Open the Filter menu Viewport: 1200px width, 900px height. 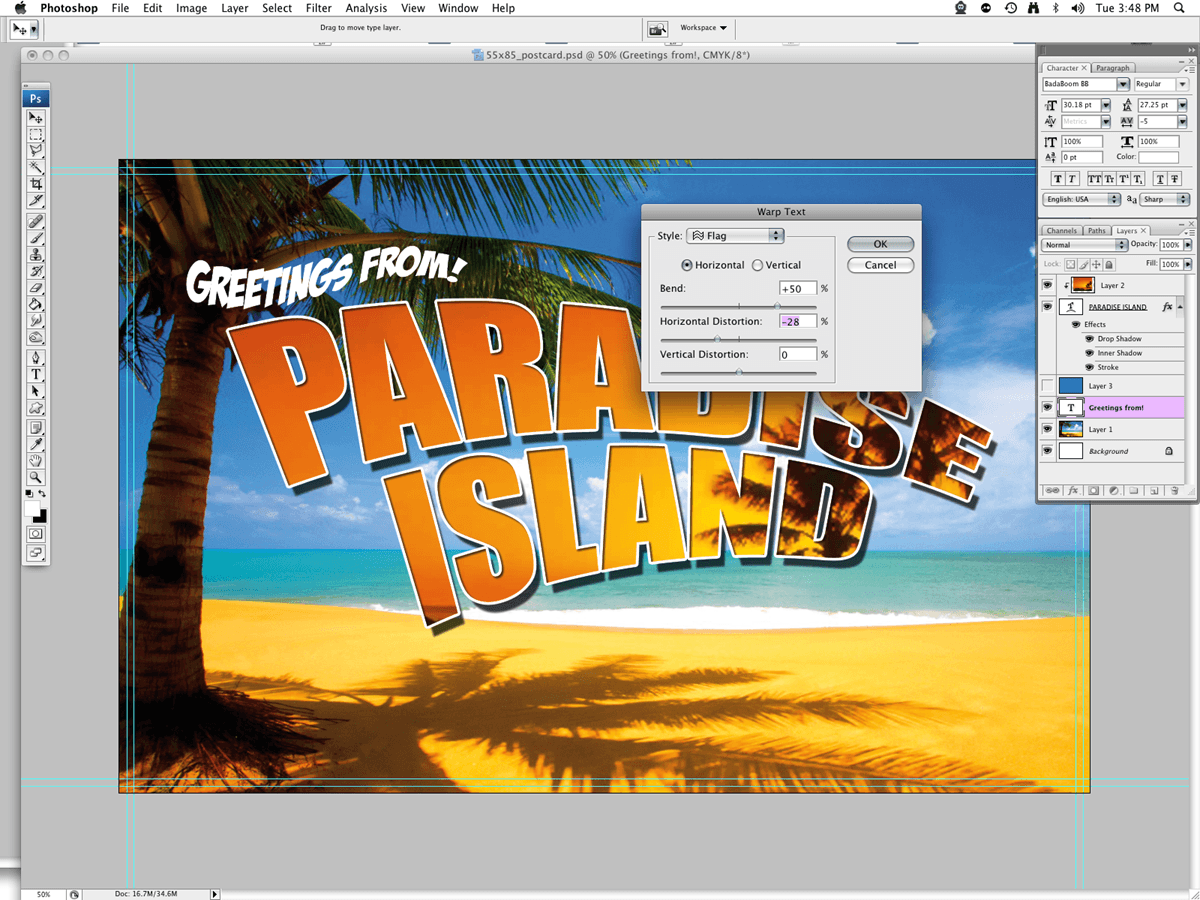[319, 8]
